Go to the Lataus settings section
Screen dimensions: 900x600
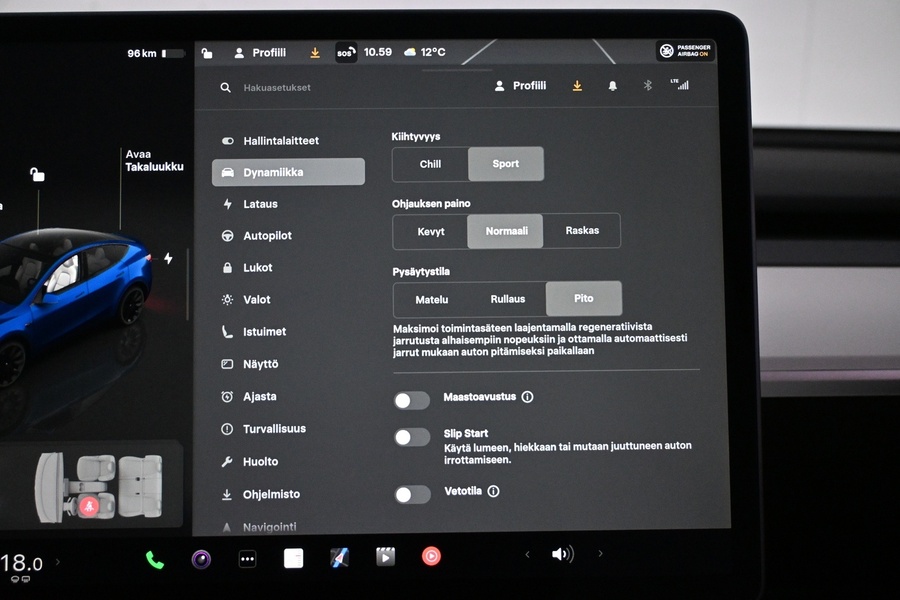260,204
